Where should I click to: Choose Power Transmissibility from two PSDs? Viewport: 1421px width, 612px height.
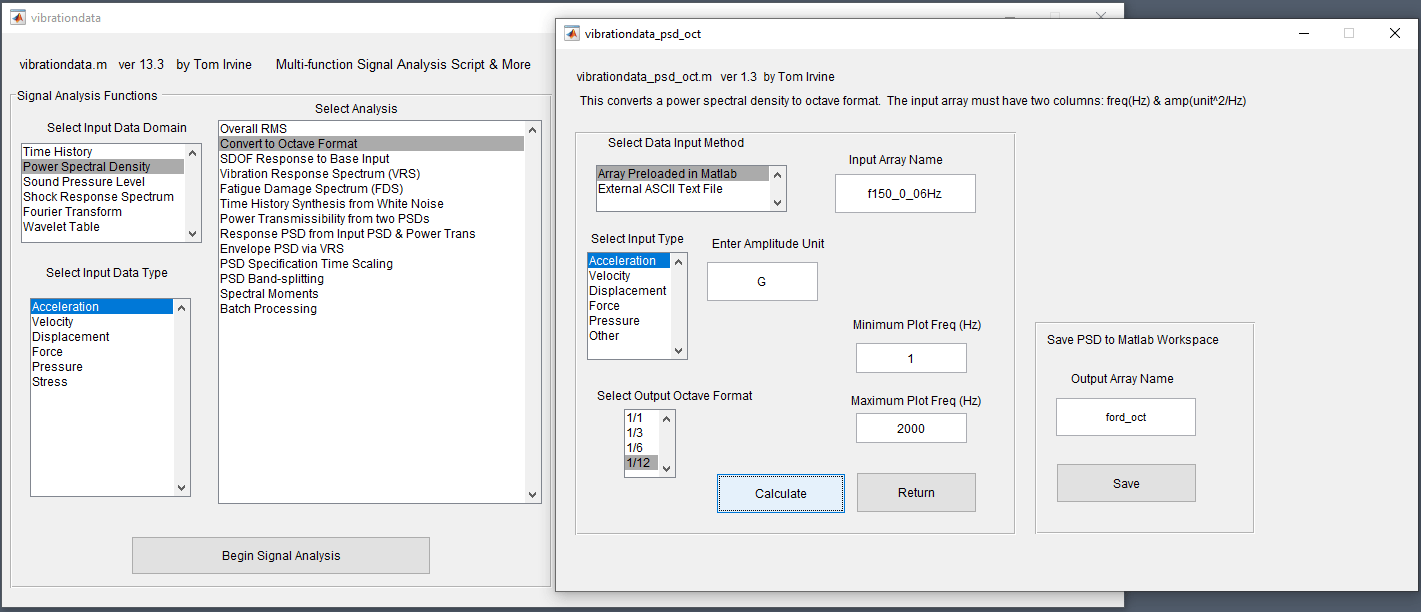point(371,219)
